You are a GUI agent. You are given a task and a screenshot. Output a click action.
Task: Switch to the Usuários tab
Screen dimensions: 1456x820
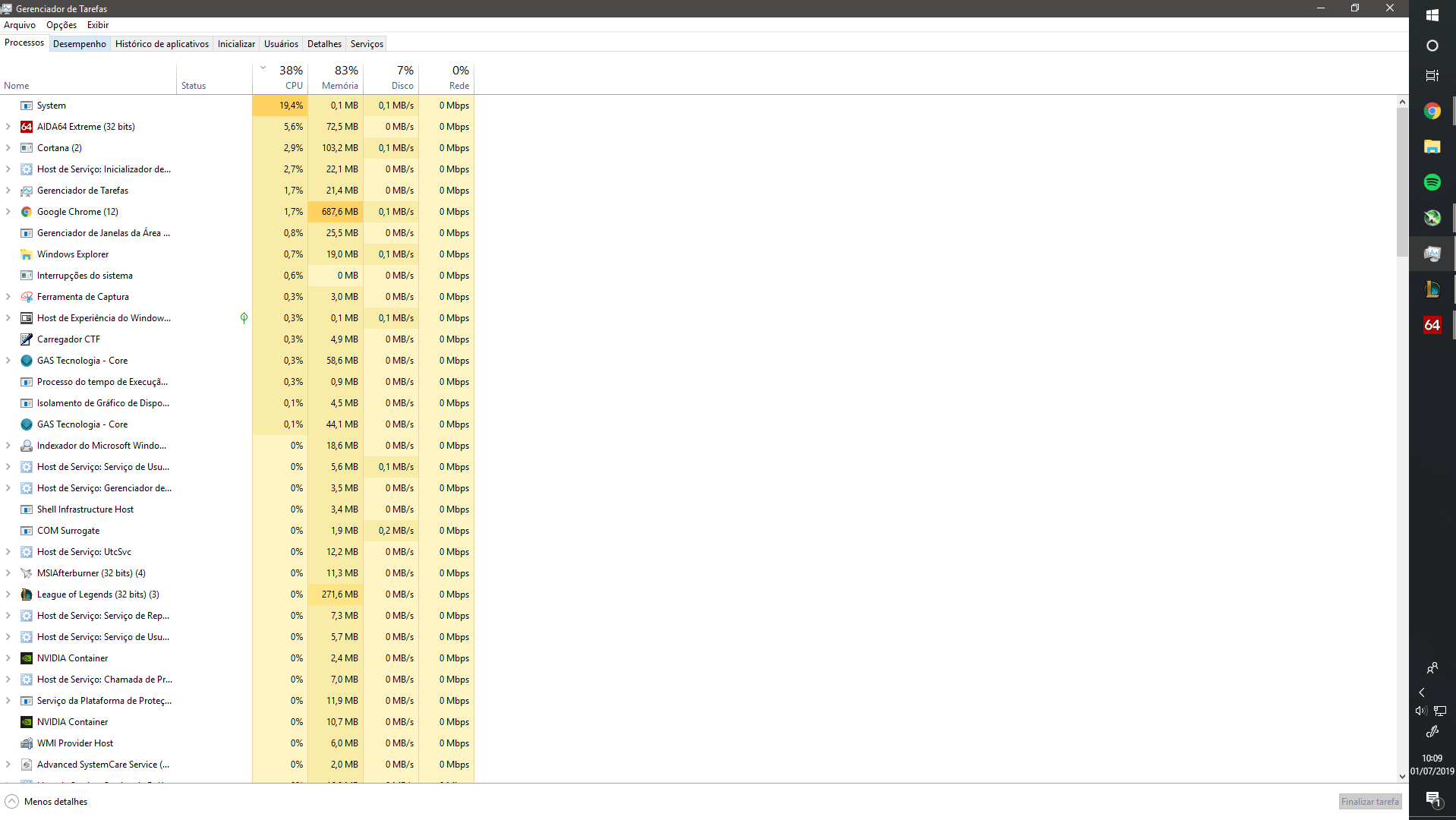(x=281, y=44)
